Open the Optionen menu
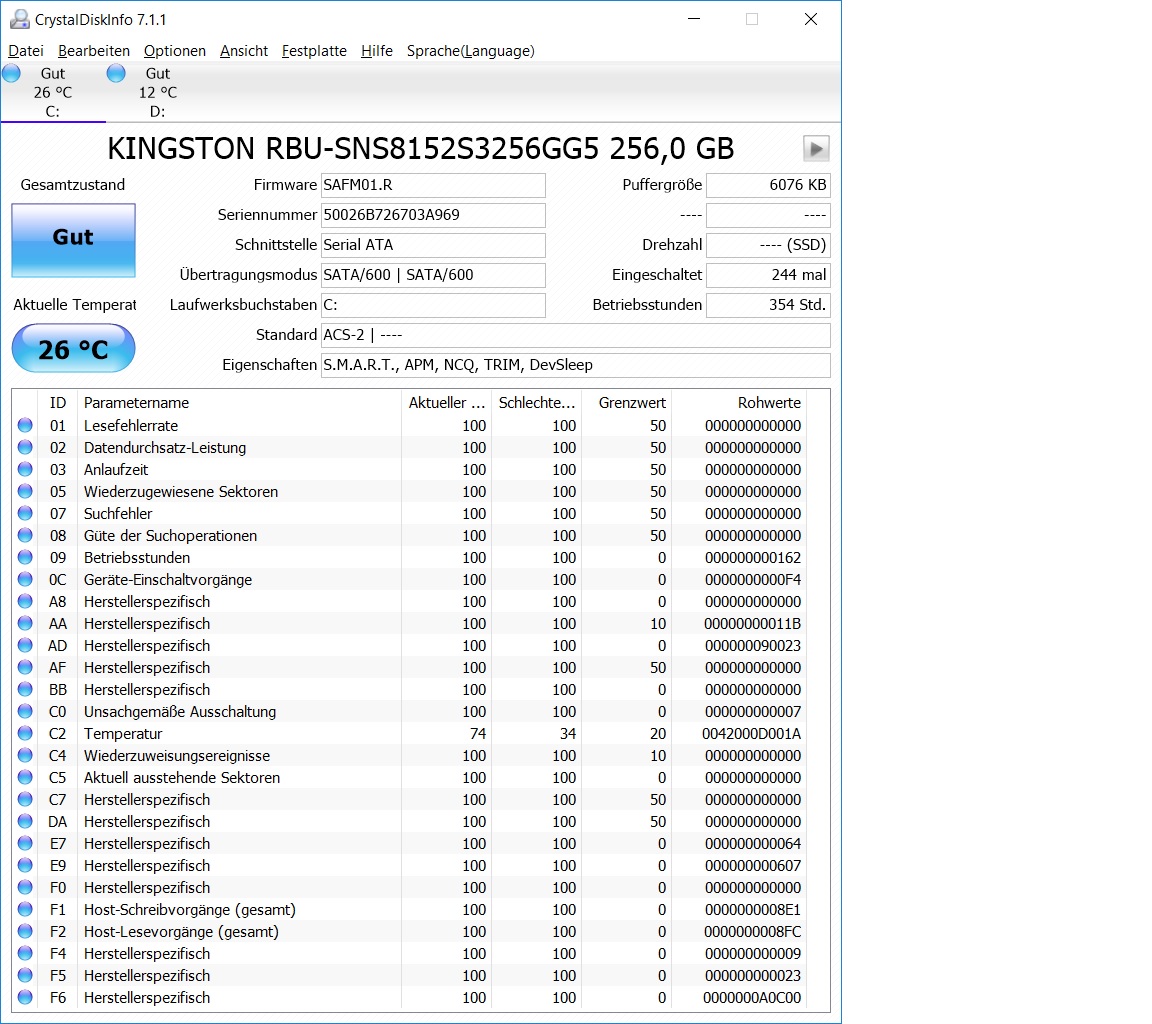The height and width of the screenshot is (1024, 1152). [x=174, y=51]
